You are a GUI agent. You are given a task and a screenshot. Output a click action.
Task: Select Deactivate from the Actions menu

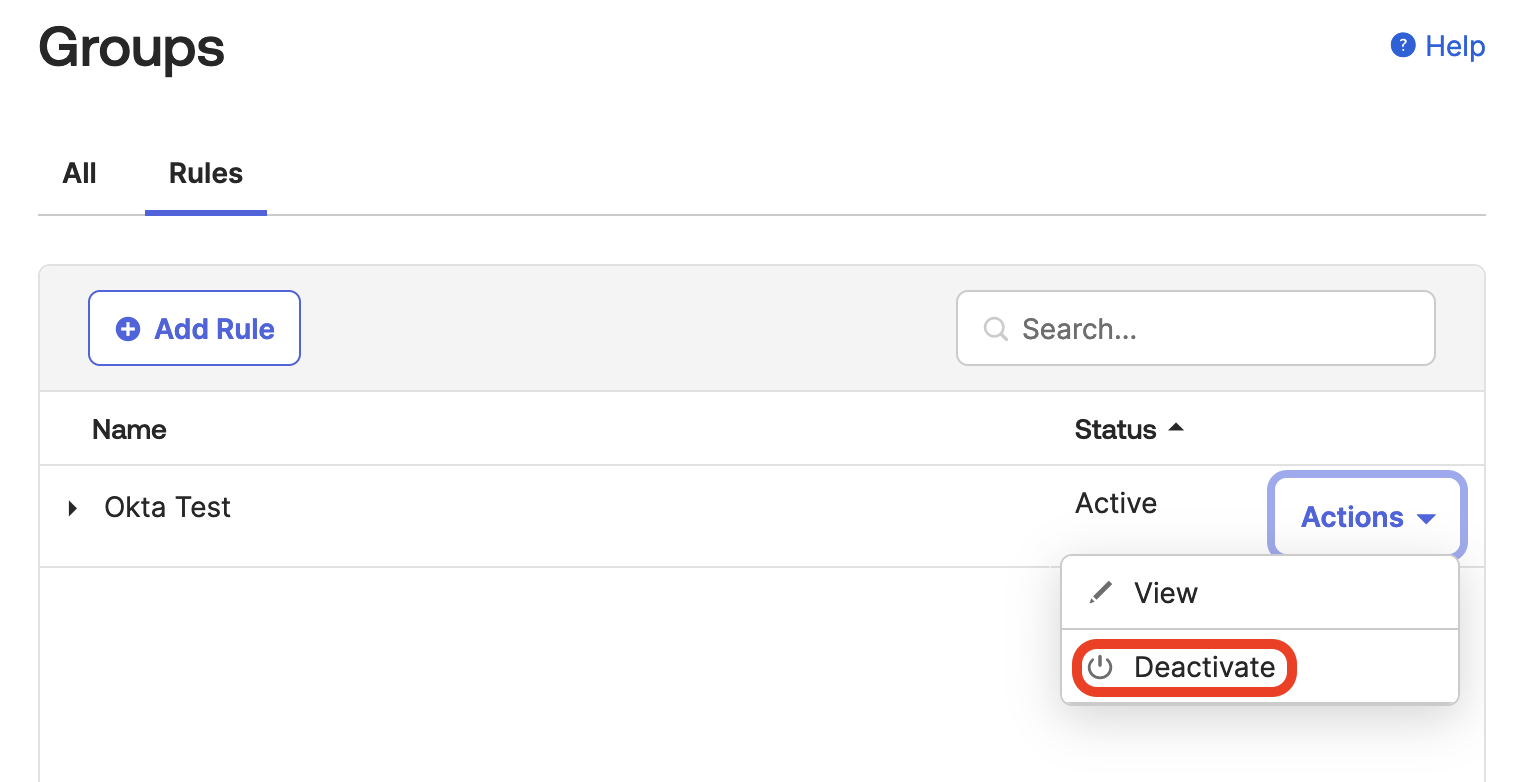(1204, 668)
